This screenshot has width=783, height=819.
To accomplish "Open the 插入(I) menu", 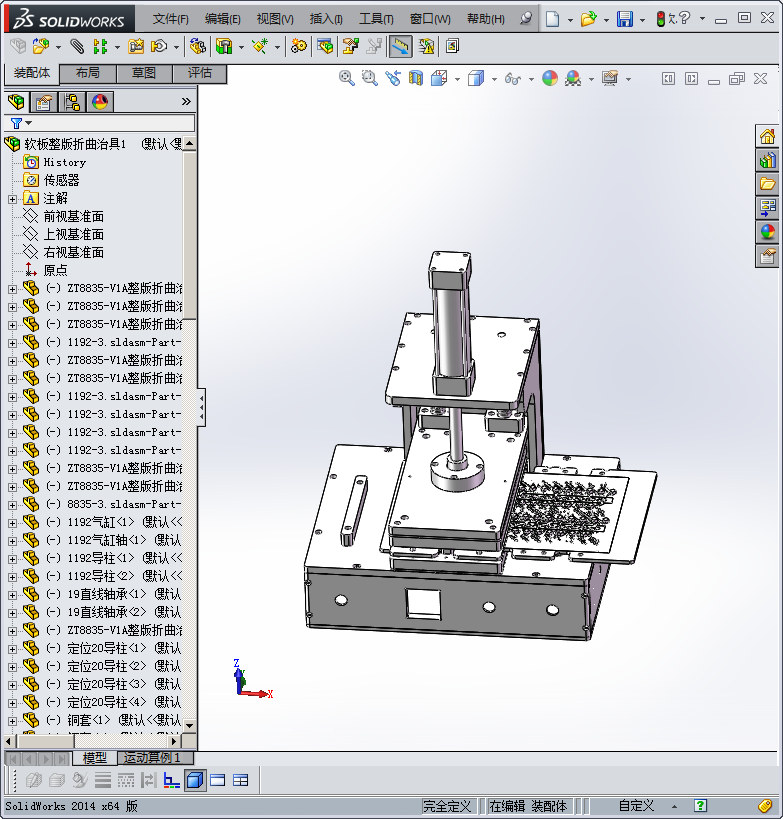I will (326, 19).
